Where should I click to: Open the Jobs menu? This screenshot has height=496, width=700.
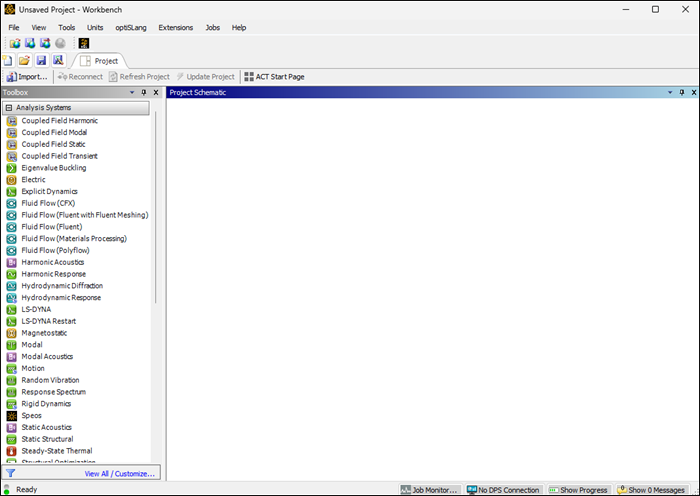212,28
